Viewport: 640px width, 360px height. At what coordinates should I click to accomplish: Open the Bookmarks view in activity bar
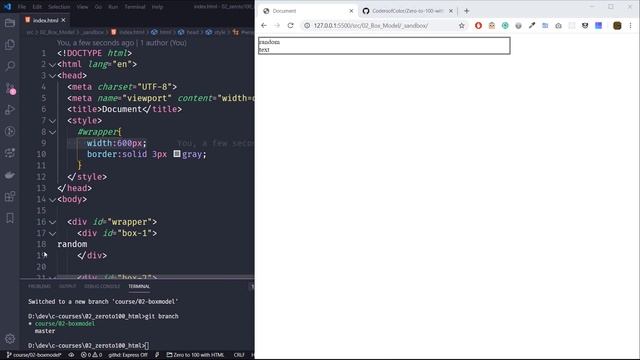tap(10, 218)
